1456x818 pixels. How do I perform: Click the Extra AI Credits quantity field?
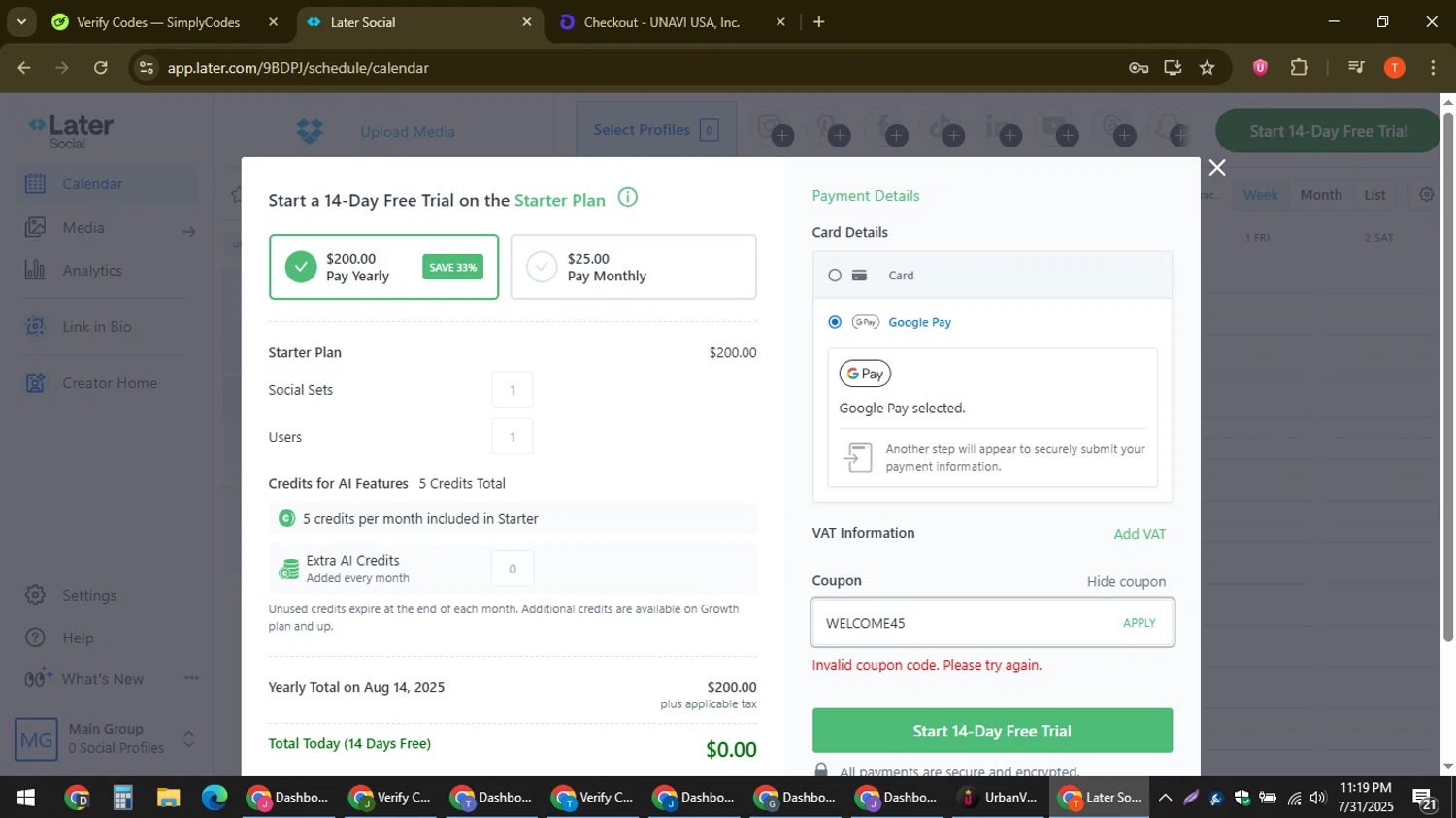tap(513, 569)
